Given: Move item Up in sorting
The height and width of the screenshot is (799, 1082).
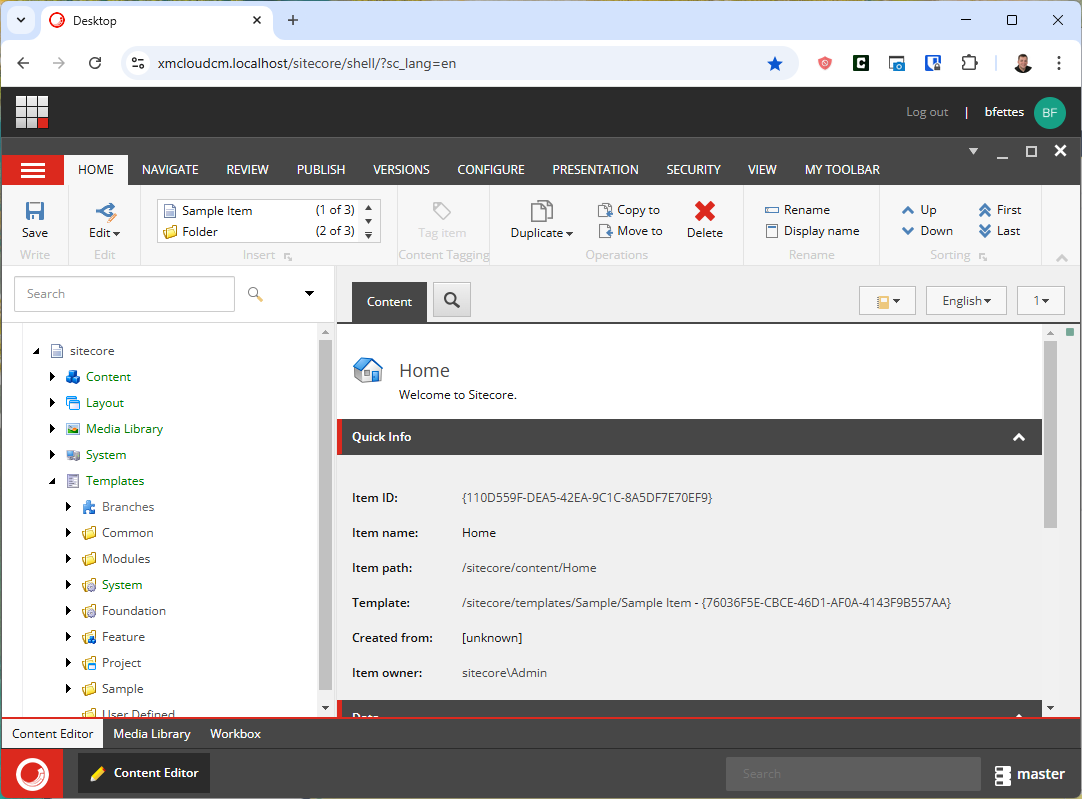Looking at the screenshot, I should (x=919, y=210).
